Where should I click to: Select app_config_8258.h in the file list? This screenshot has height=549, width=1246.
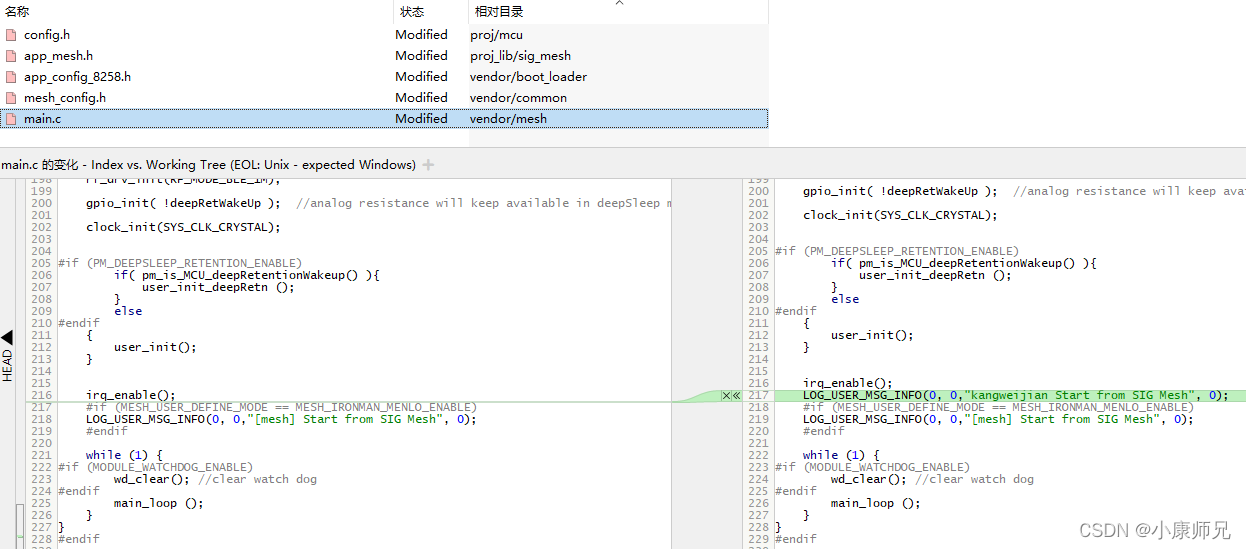coord(77,77)
